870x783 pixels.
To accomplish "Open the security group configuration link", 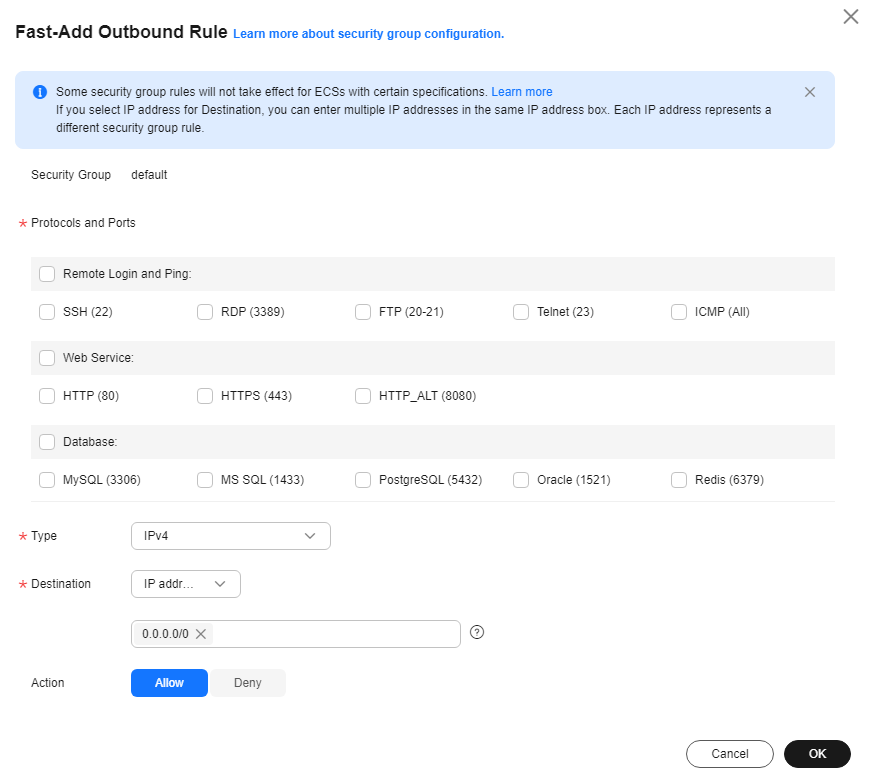I will [368, 34].
